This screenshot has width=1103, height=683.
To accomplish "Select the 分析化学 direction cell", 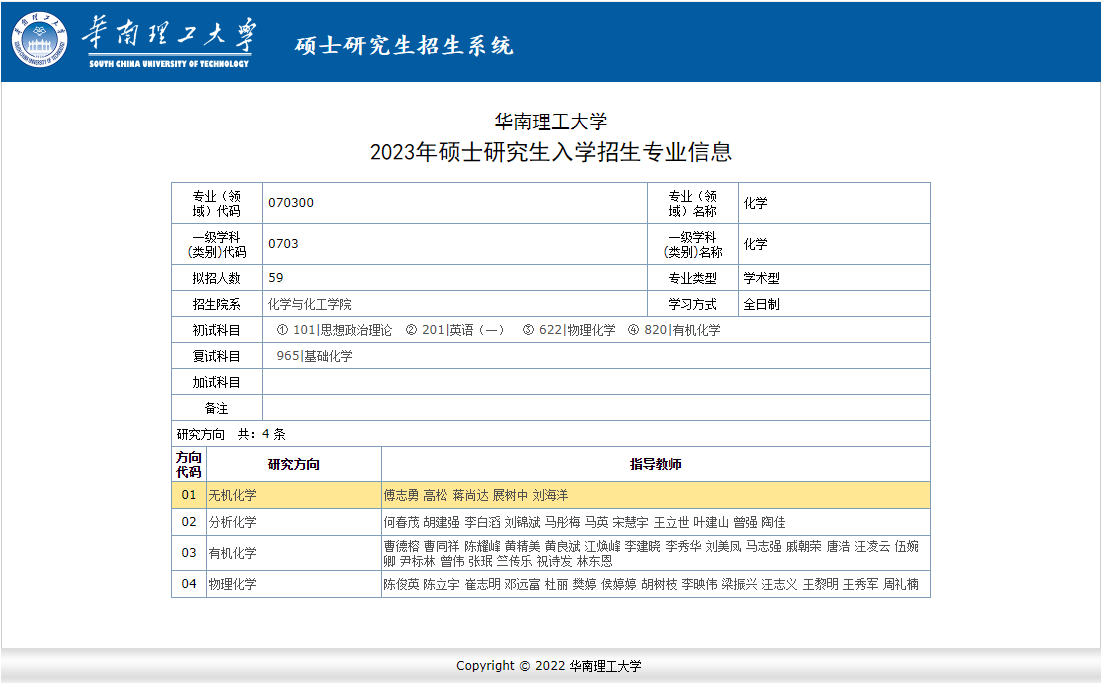I will pyautogui.click(x=293, y=522).
